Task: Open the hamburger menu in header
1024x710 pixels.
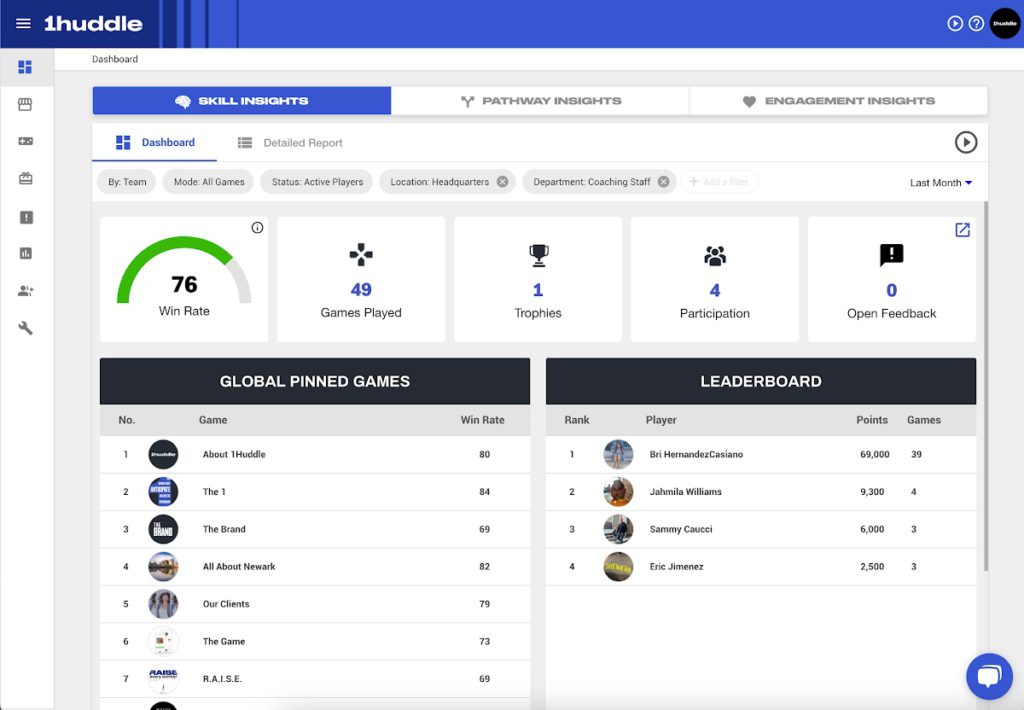Action: coord(23,24)
